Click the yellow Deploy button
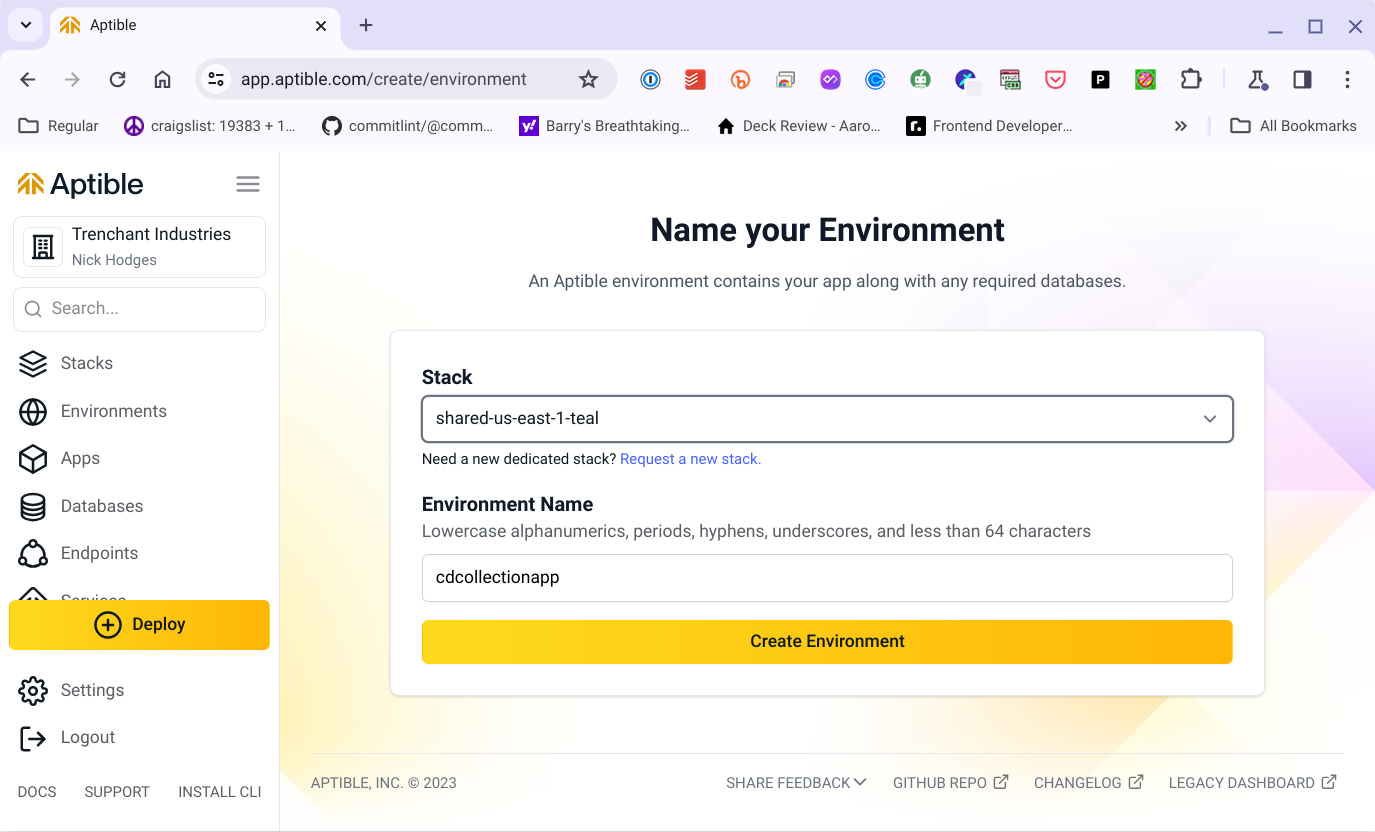This screenshot has width=1375, height=832. tap(139, 625)
